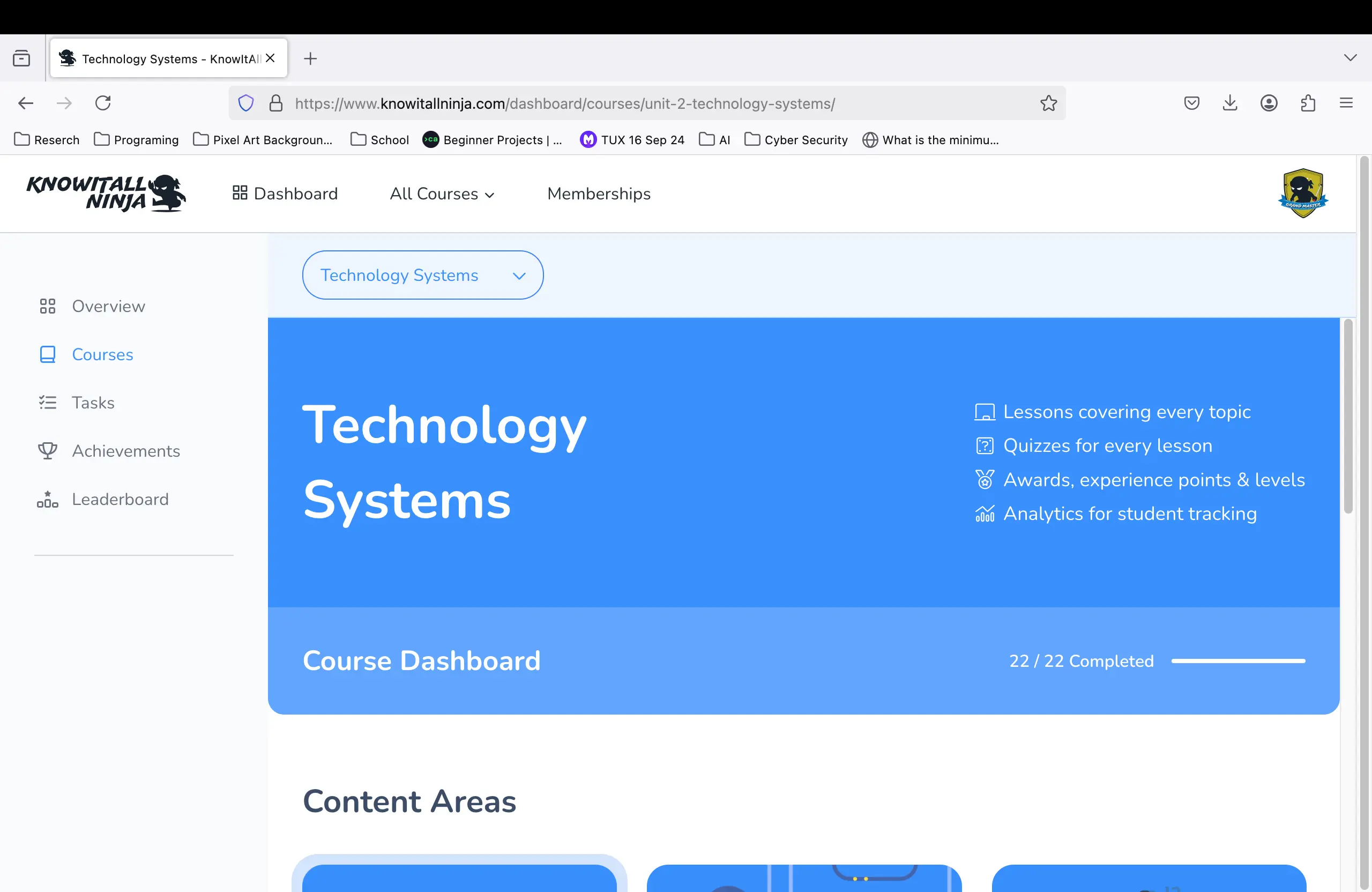Bookmark this page with the star

pyautogui.click(x=1048, y=103)
